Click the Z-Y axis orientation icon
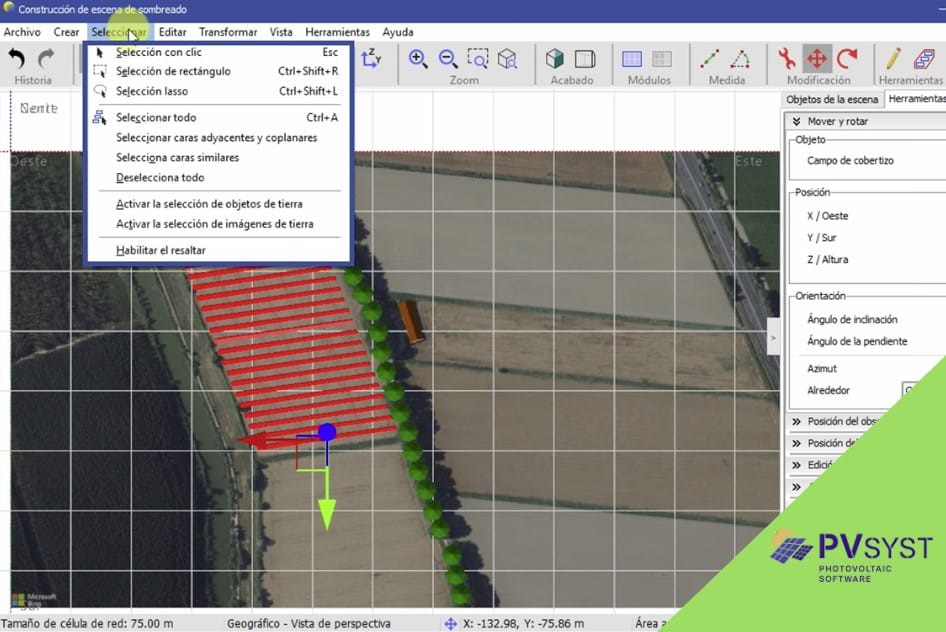Image resolution: width=946 pixels, height=632 pixels. tap(370, 58)
